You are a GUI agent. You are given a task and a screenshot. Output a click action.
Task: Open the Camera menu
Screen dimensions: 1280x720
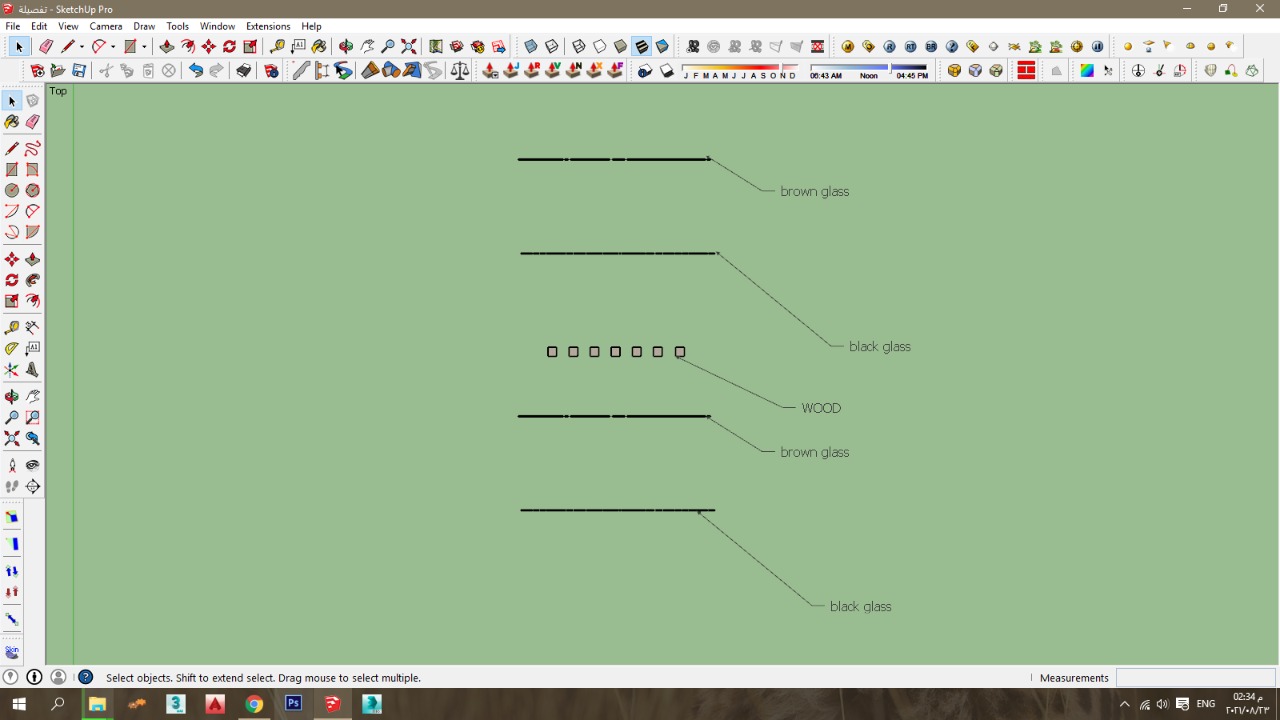(x=106, y=26)
